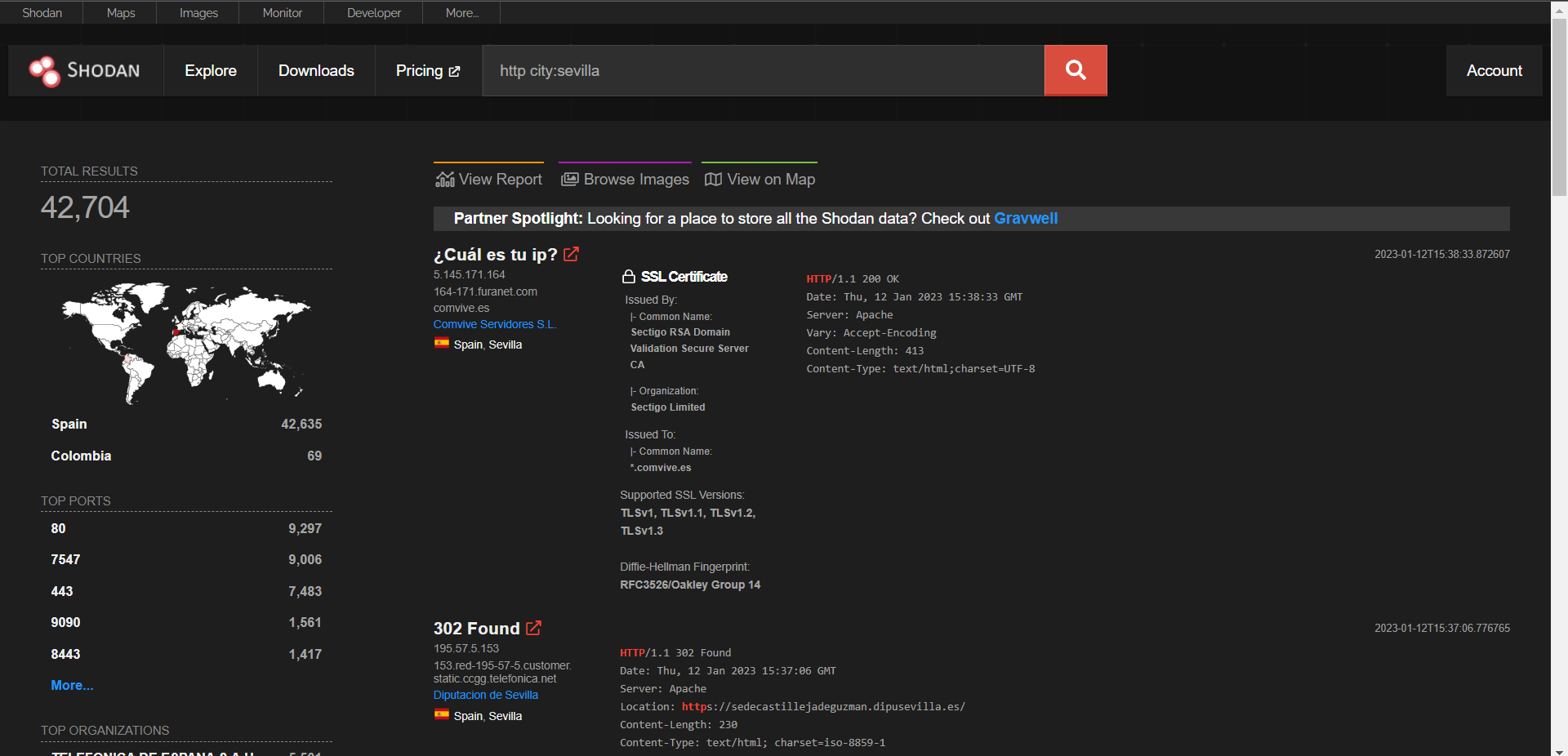Focus the search field with http city:sevilla

click(x=764, y=71)
